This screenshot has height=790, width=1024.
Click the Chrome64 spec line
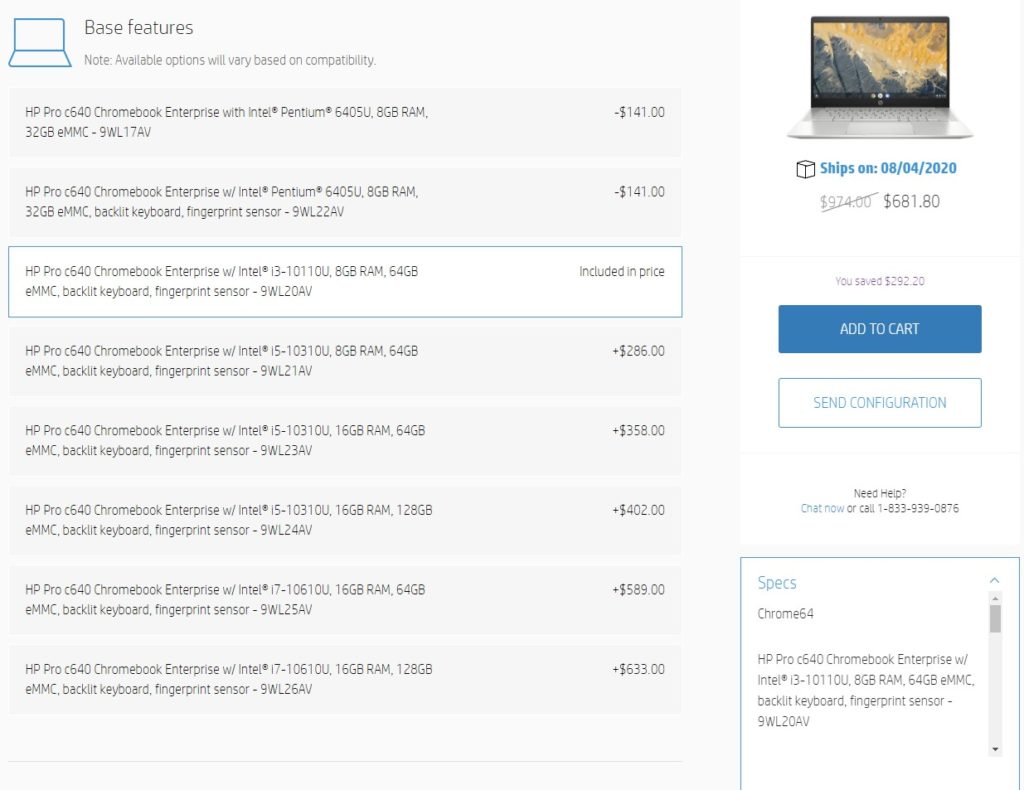(786, 614)
